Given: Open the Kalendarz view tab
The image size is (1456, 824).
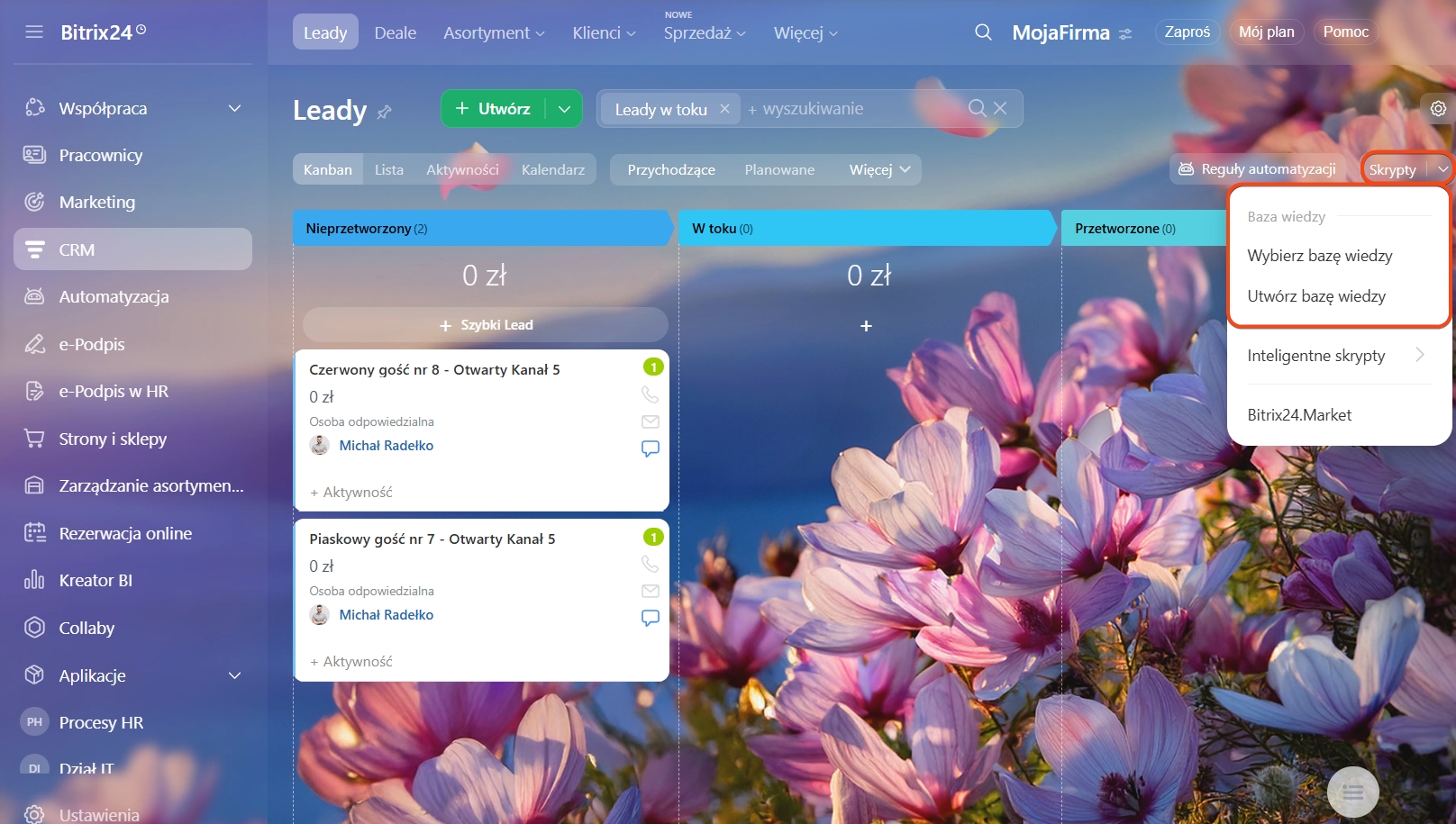Looking at the screenshot, I should [552, 169].
